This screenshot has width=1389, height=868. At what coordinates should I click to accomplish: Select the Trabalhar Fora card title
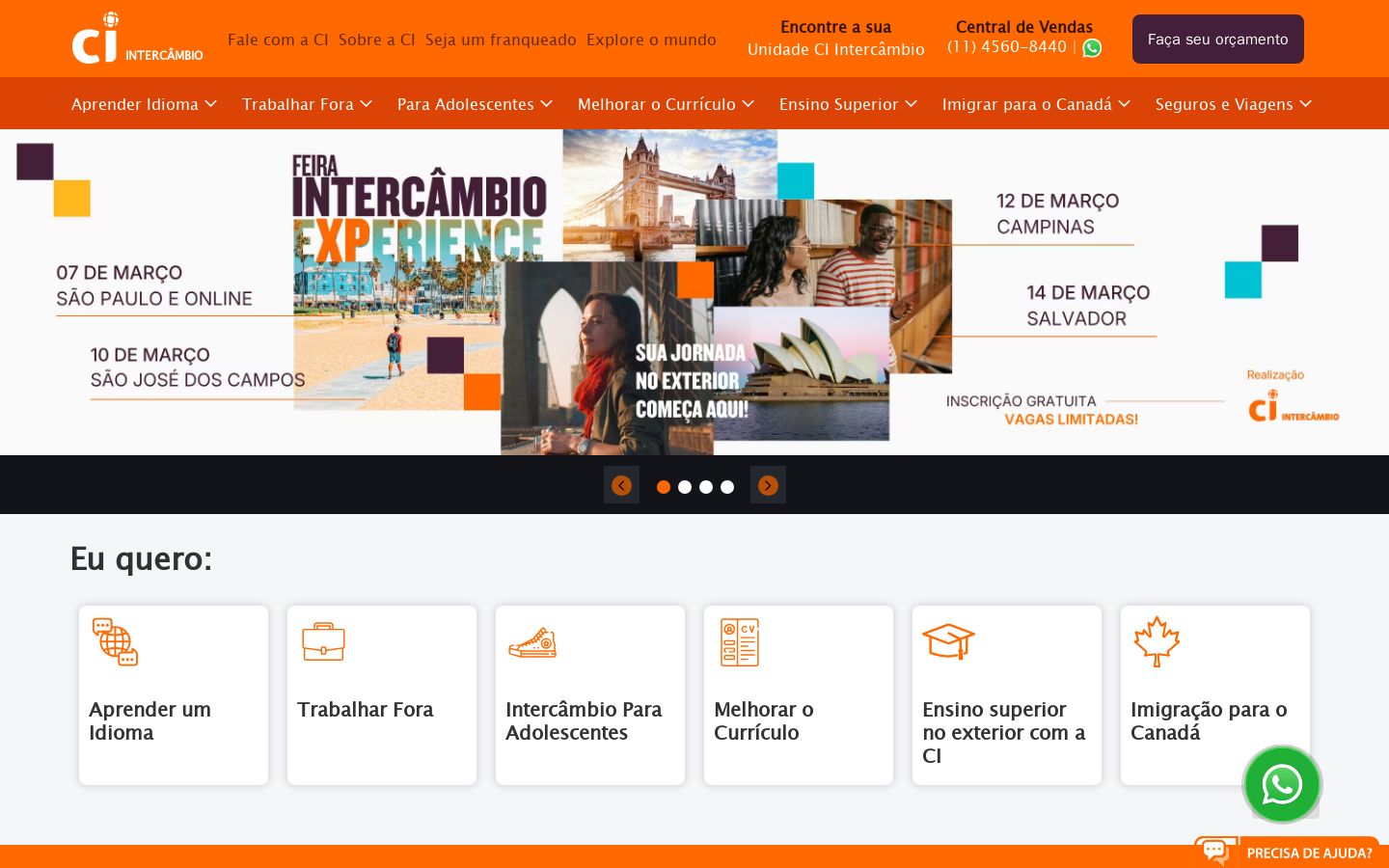tap(366, 710)
